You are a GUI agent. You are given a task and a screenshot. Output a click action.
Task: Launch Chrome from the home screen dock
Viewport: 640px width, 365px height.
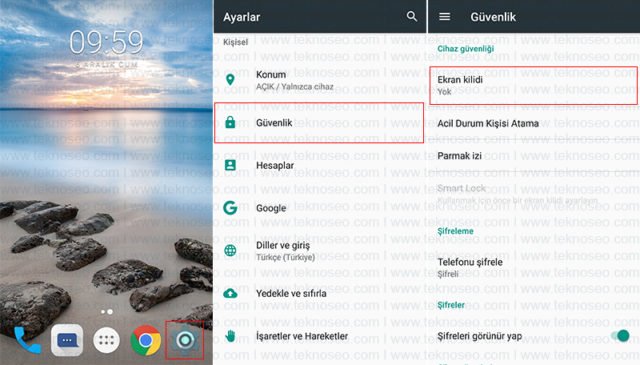pos(146,340)
